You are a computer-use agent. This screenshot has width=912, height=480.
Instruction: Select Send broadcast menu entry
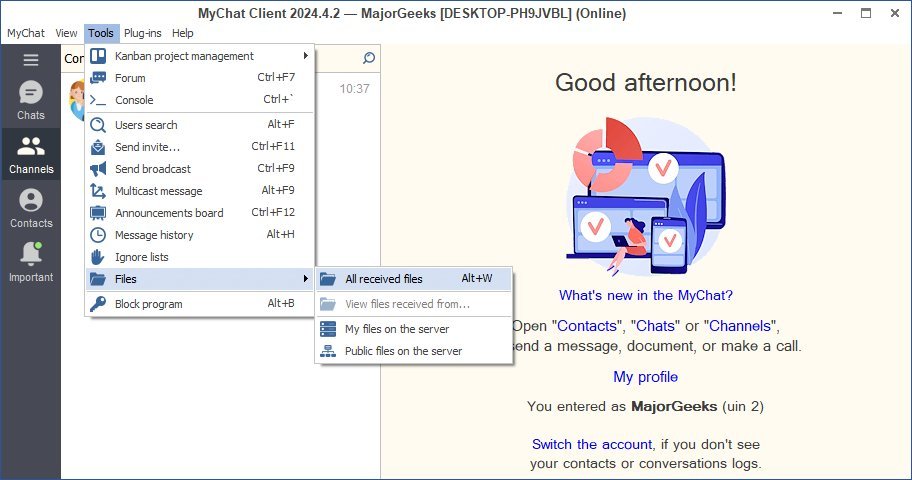click(200, 169)
